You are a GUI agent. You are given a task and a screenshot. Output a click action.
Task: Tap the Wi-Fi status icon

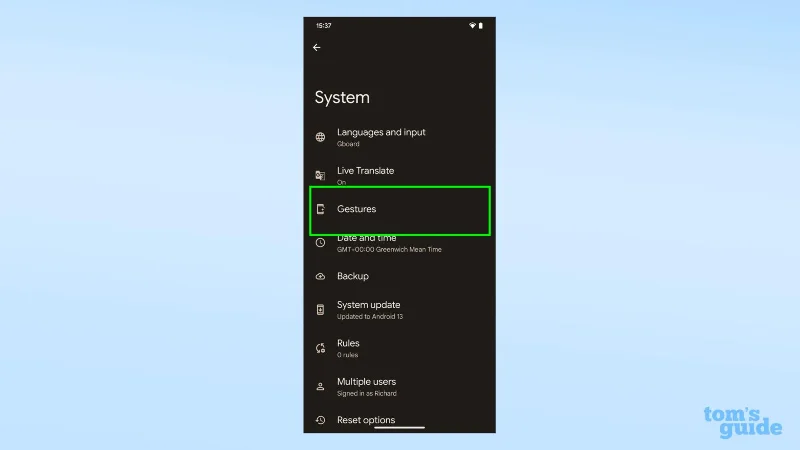(472, 26)
